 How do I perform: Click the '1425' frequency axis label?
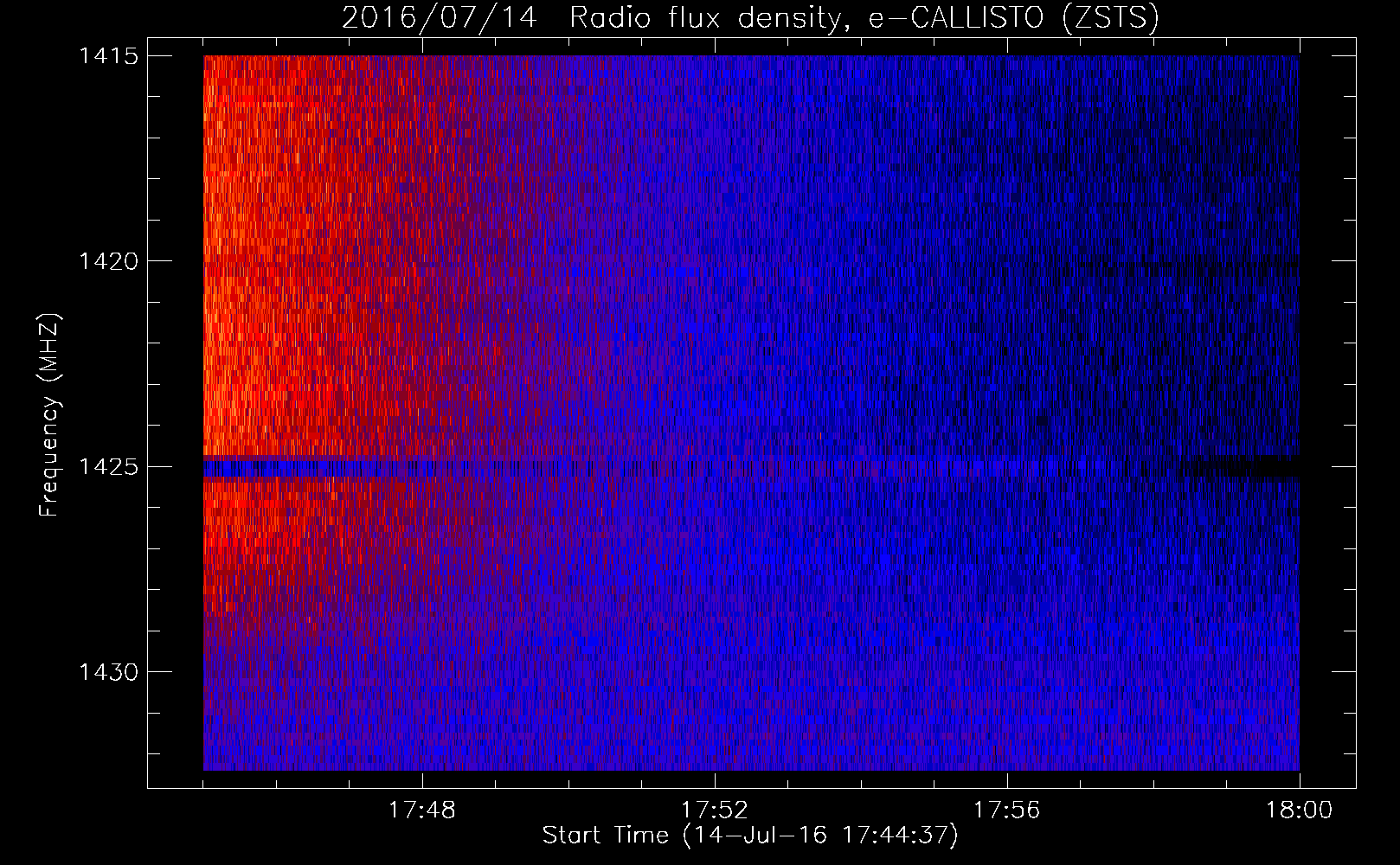108,467
